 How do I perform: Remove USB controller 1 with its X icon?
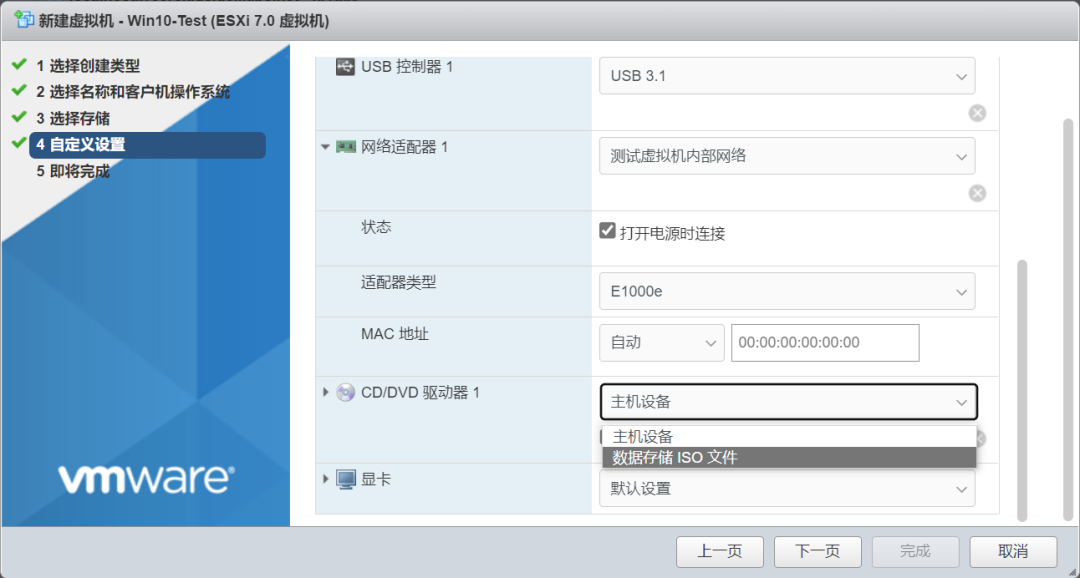(977, 113)
